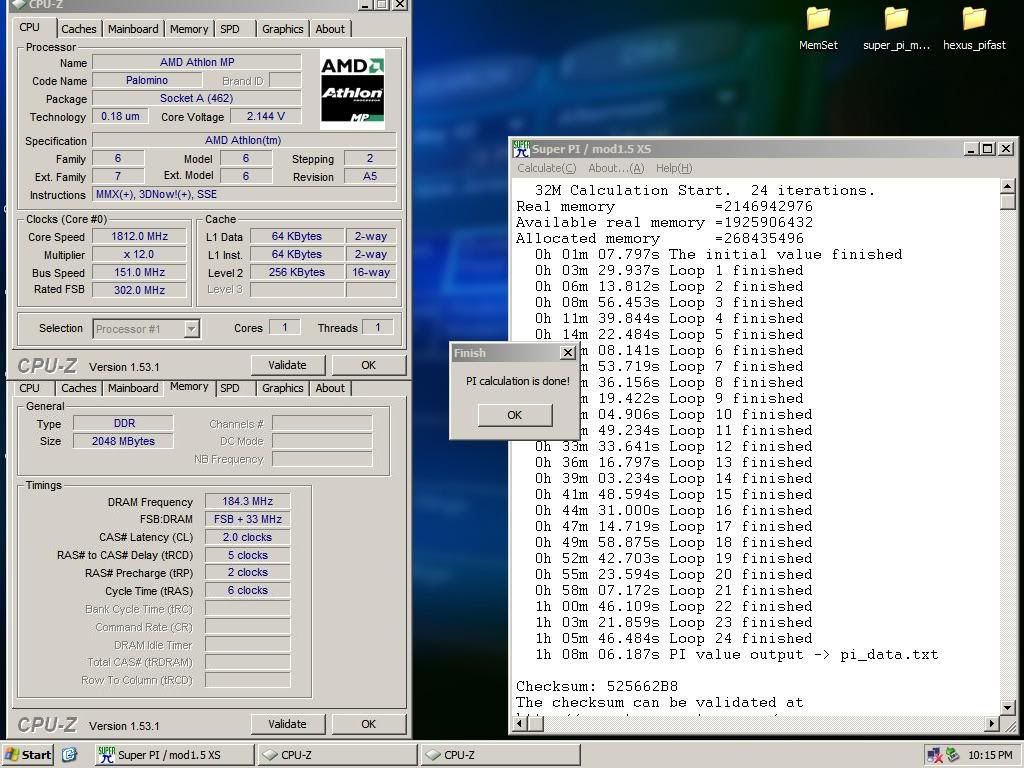Click the Core Speed value 1812.0 MHz
This screenshot has width=1024, height=768.
point(140,236)
